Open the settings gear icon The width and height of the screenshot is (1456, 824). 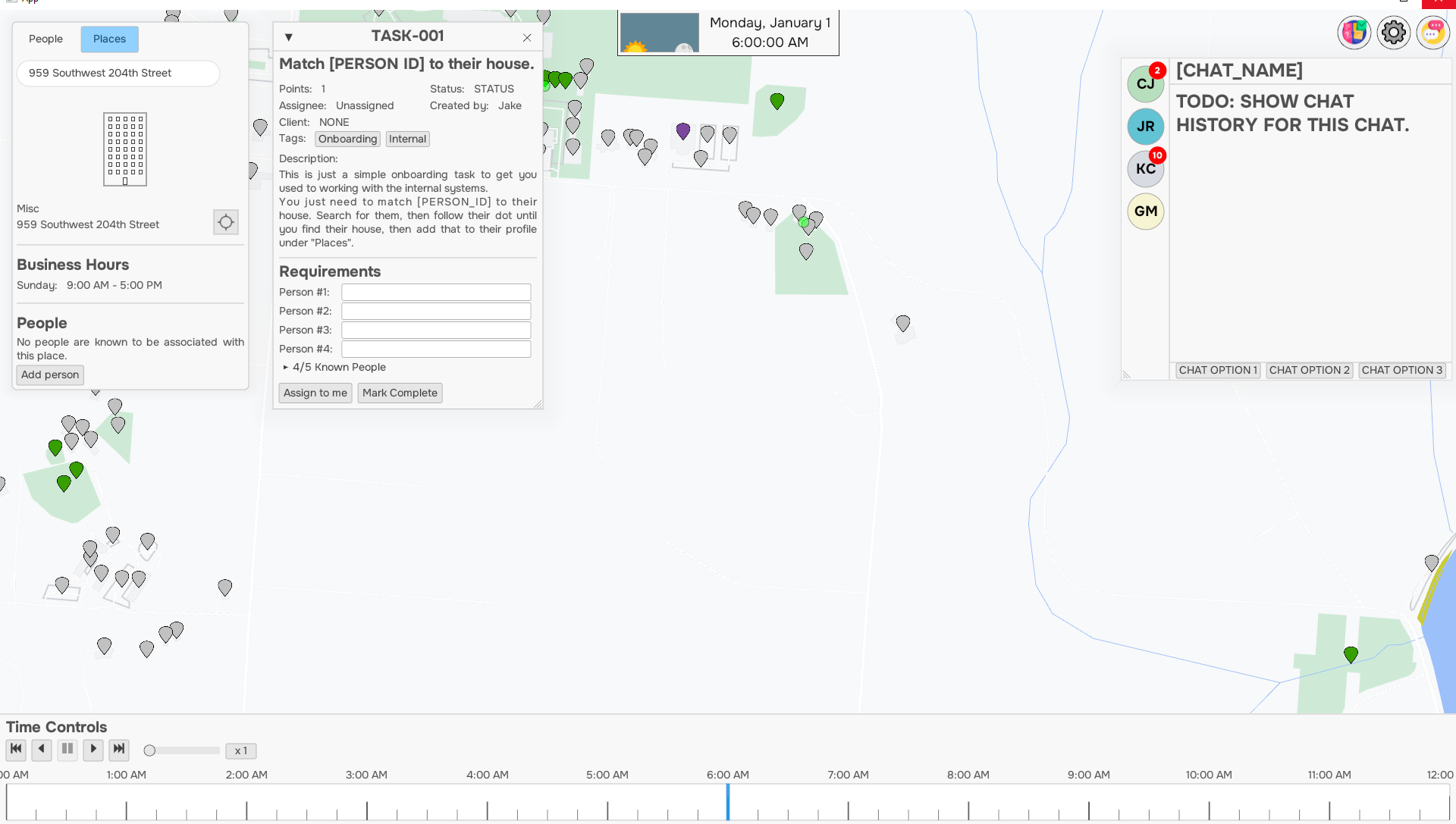(1393, 33)
